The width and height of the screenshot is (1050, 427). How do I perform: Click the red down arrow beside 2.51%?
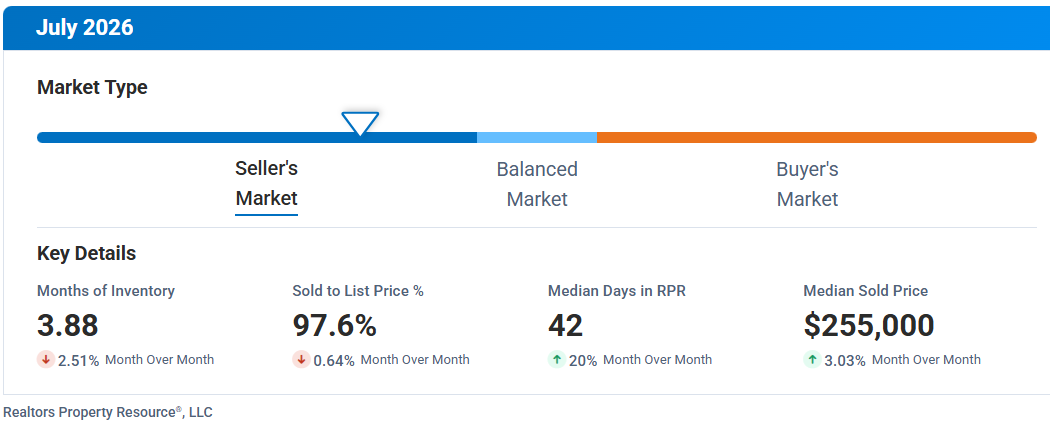click(x=46, y=359)
